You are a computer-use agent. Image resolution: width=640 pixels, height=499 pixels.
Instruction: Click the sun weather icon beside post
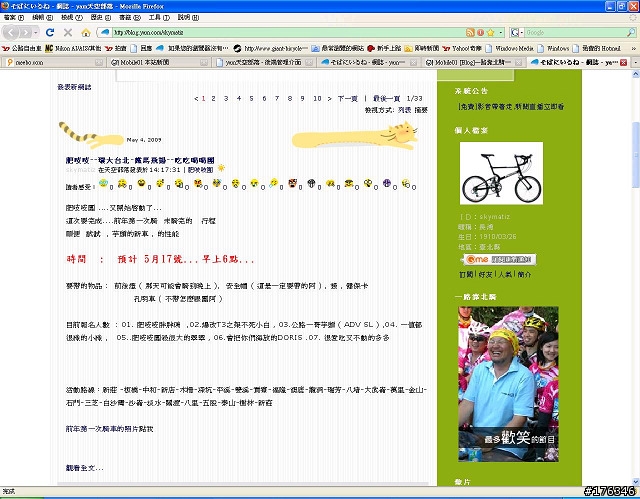click(x=221, y=168)
